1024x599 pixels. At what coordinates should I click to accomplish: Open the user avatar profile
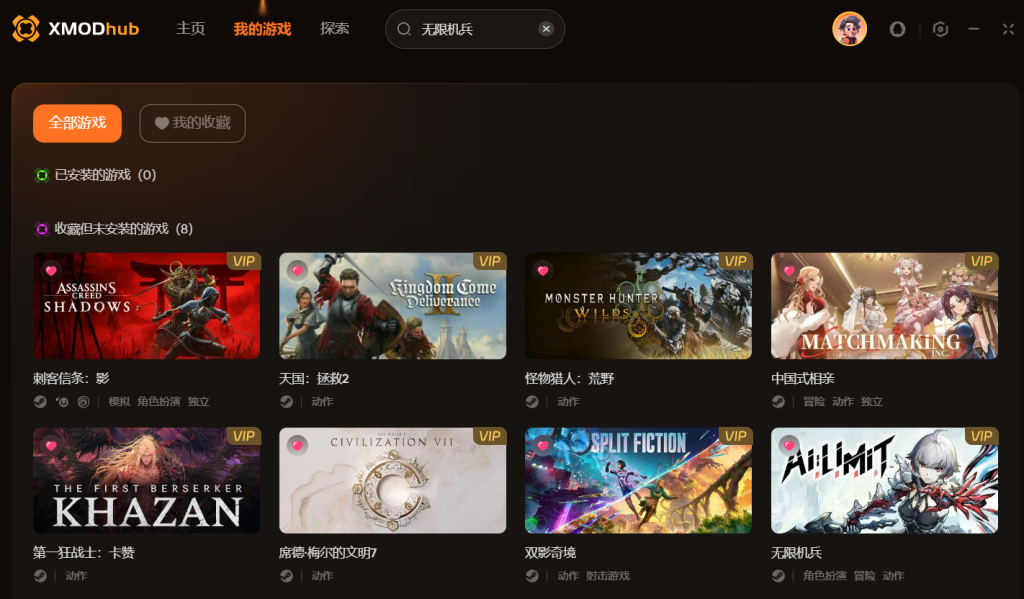click(849, 29)
